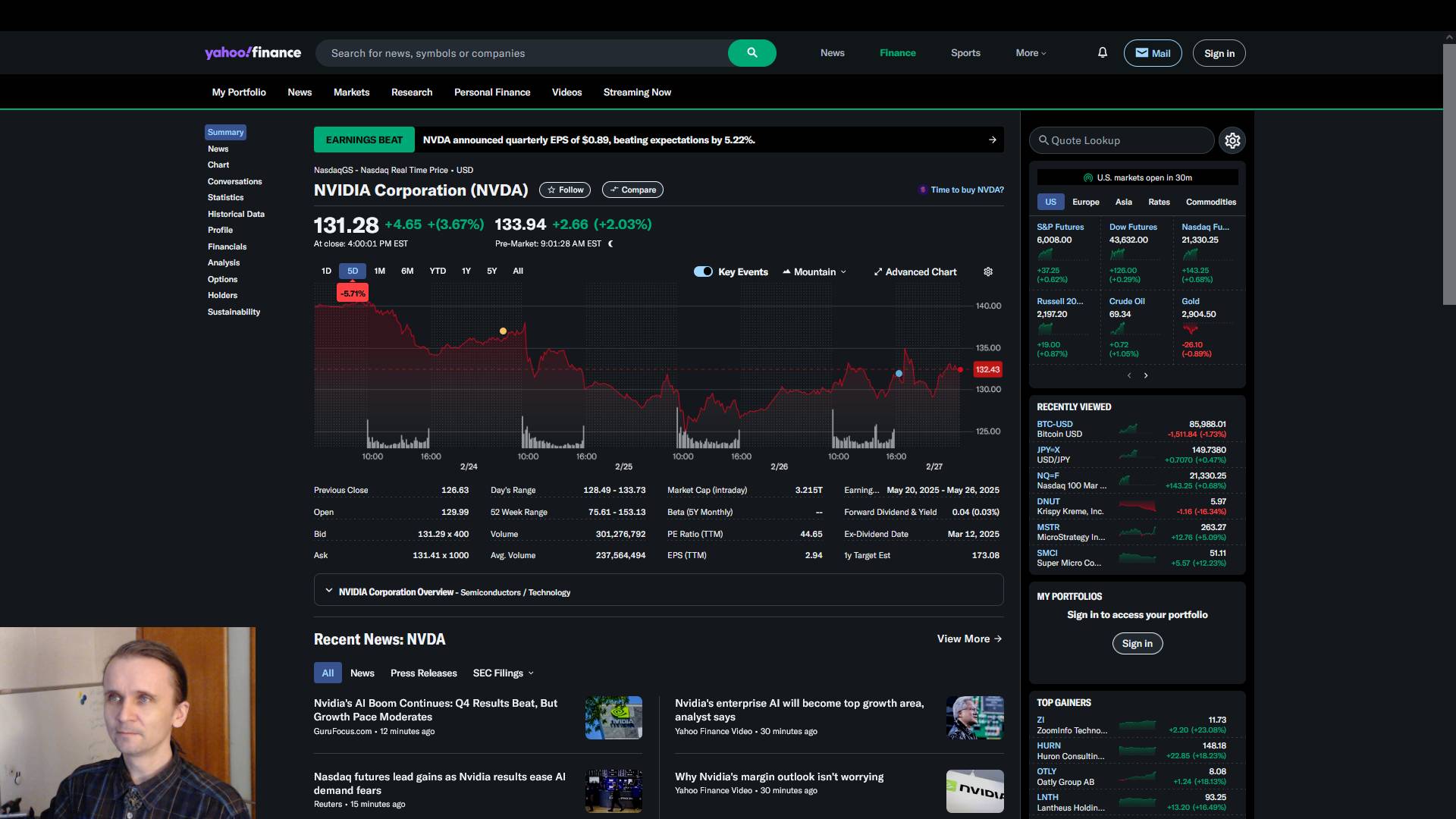Viewport: 1456px width, 819px height.
Task: Switch to the Europe markets tab
Action: pos(1085,202)
